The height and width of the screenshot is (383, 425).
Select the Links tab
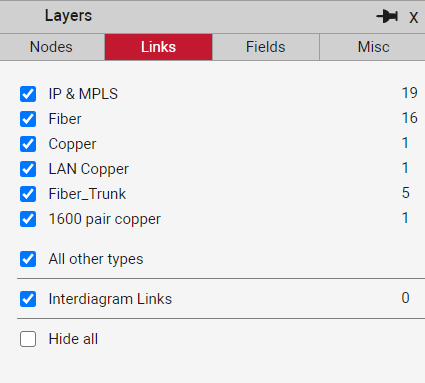tap(158, 47)
